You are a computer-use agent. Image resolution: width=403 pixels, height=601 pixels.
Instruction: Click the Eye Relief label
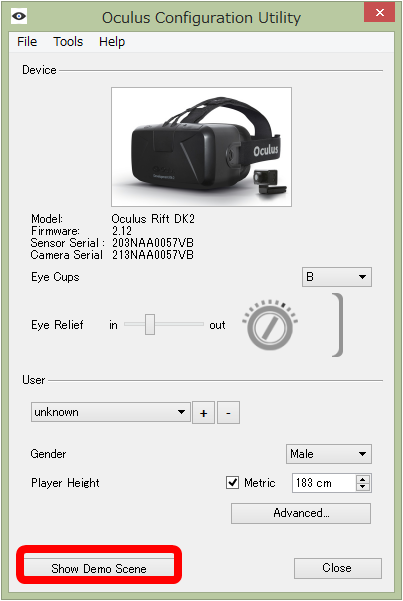click(57, 325)
